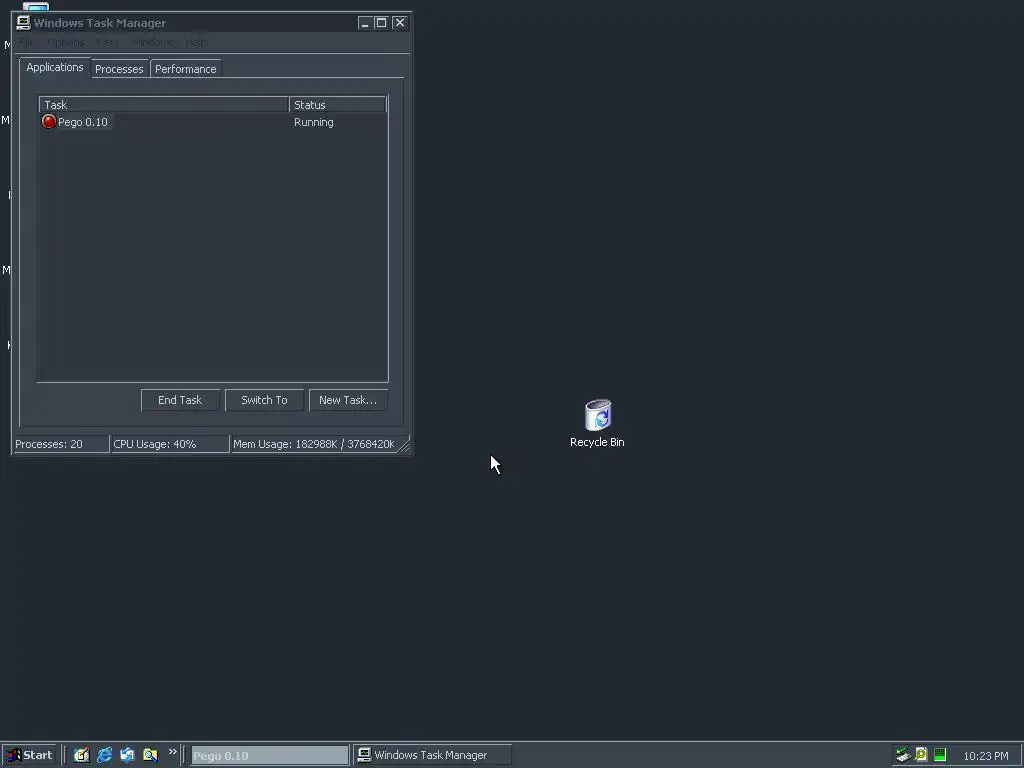This screenshot has width=1024, height=768.
Task: Click the New Task... button
Action: 347,400
